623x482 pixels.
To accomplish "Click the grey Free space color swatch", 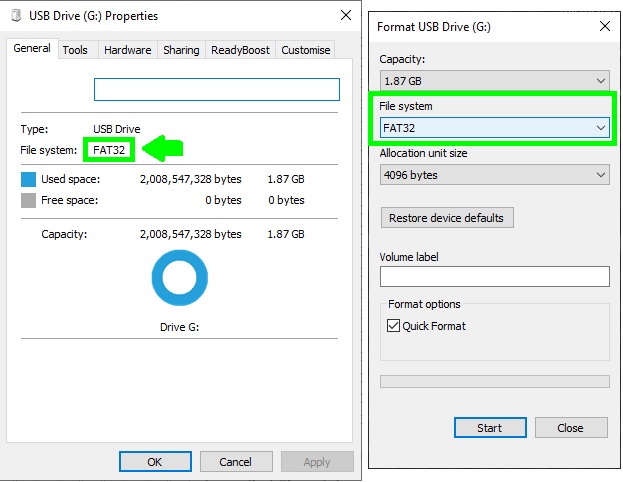I will 28,200.
